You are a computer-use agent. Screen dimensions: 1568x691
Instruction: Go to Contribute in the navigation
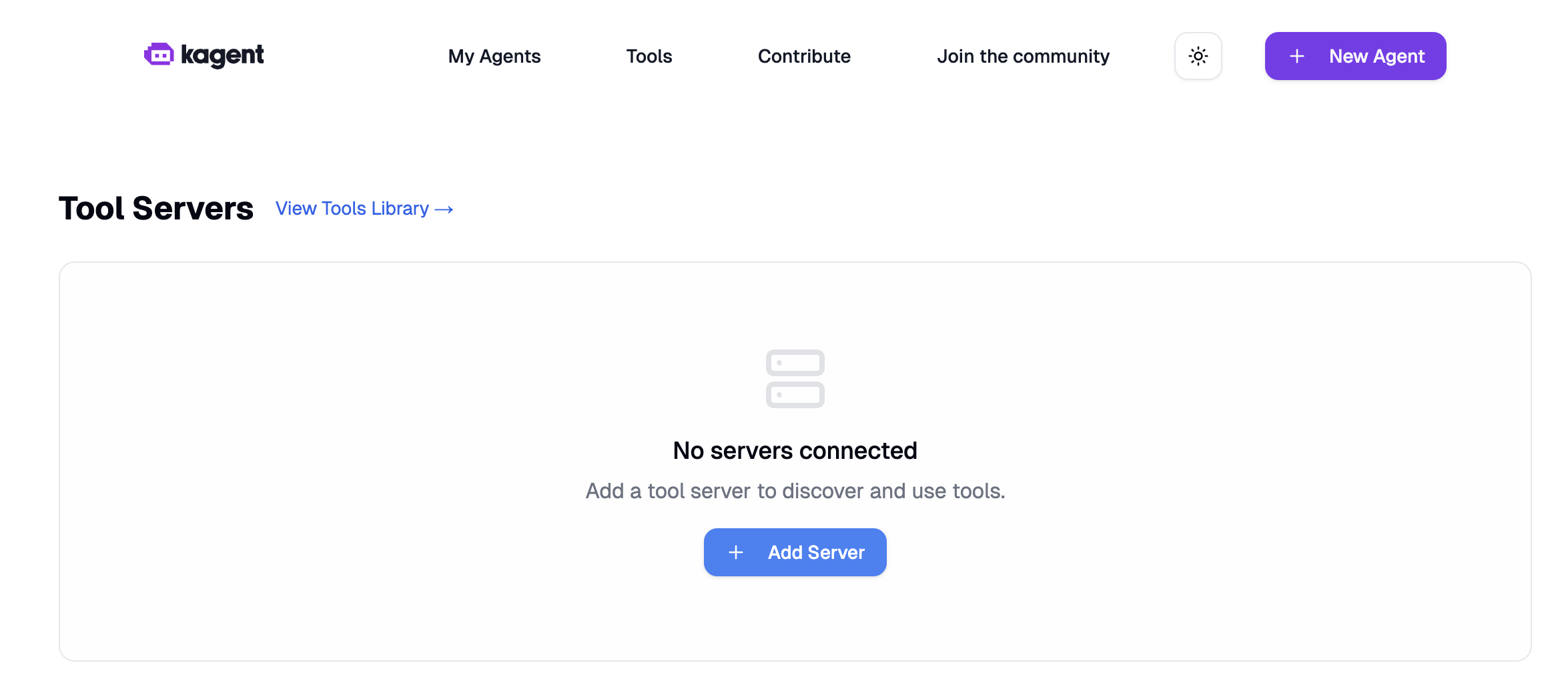(804, 56)
